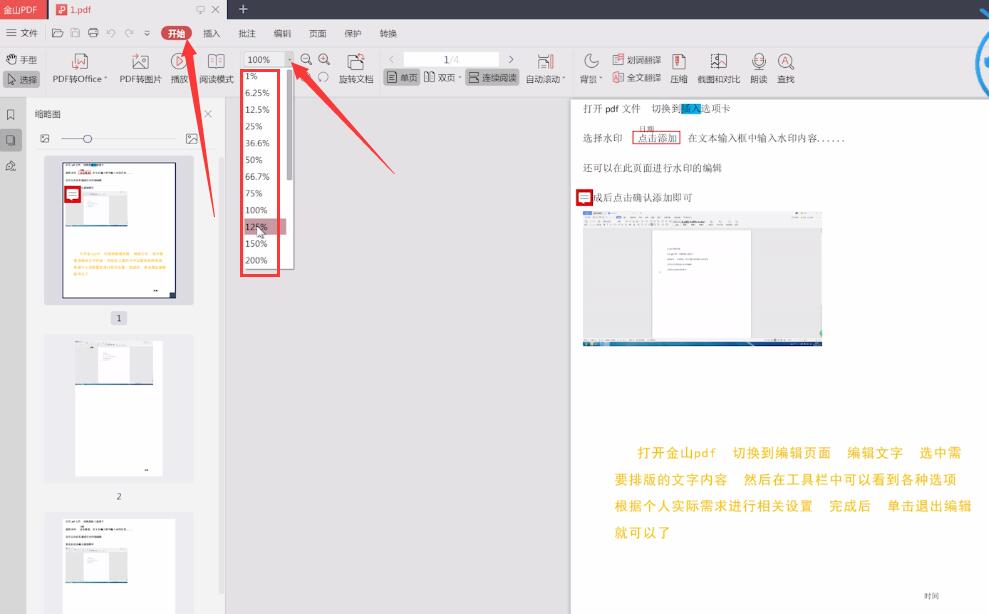This screenshot has width=989, height=614.
Task: Open the thumbnail panel sidebar icon
Action: pos(11,140)
